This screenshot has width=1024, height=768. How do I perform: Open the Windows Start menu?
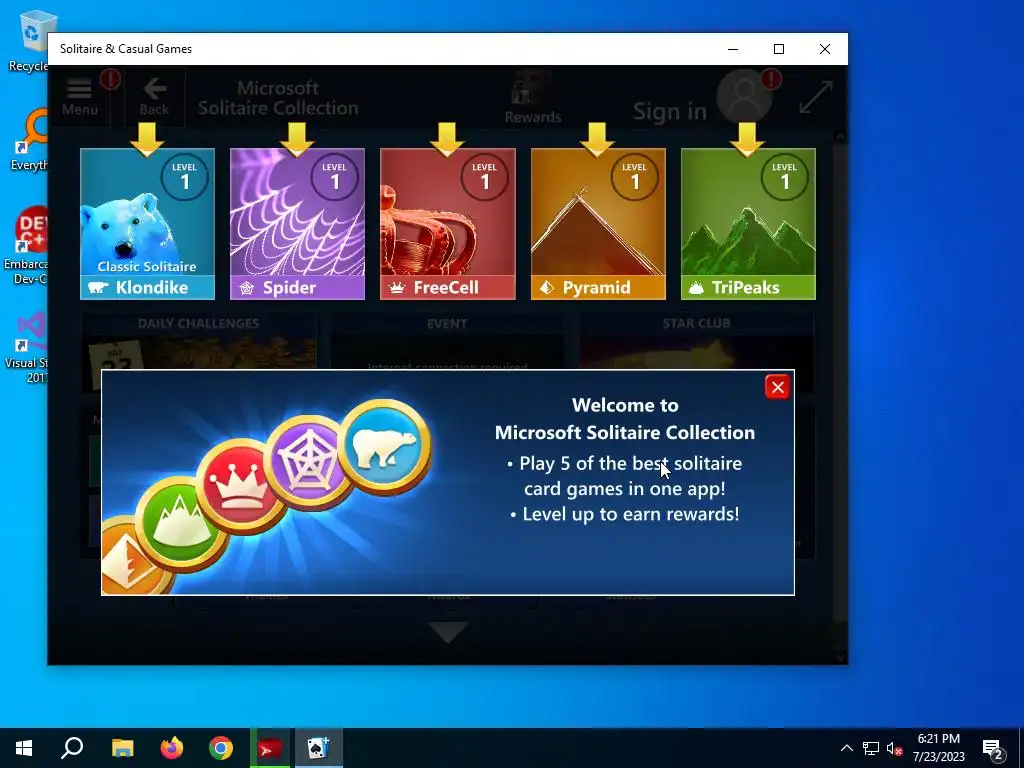click(24, 748)
